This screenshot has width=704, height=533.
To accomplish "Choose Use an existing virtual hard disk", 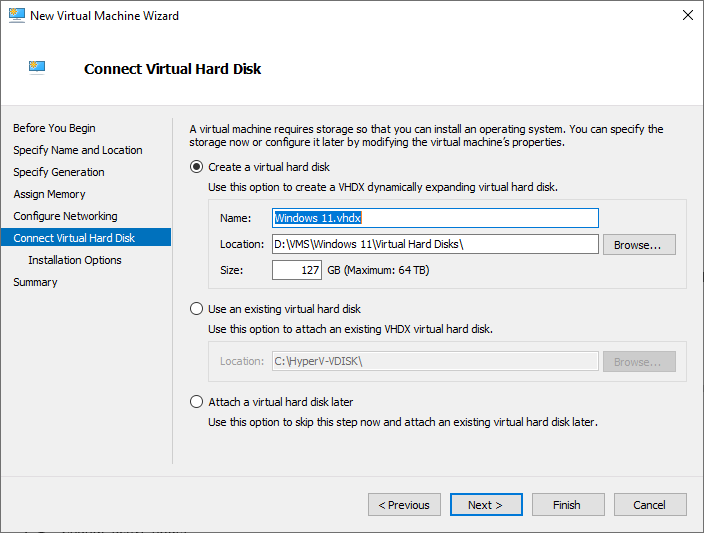I will coord(197,309).
